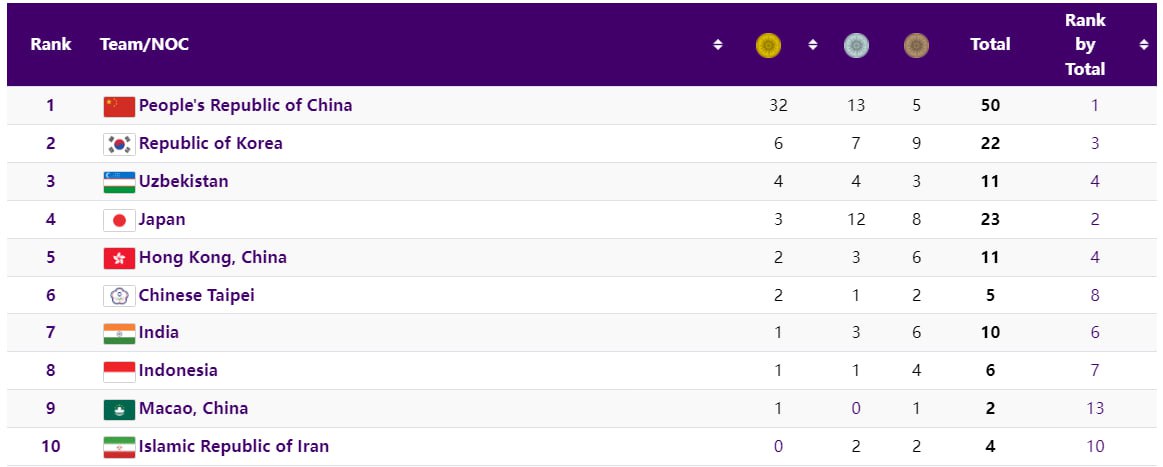Viewport: 1163px width, 467px height.
Task: Open the Indonesia team link
Action: click(178, 370)
